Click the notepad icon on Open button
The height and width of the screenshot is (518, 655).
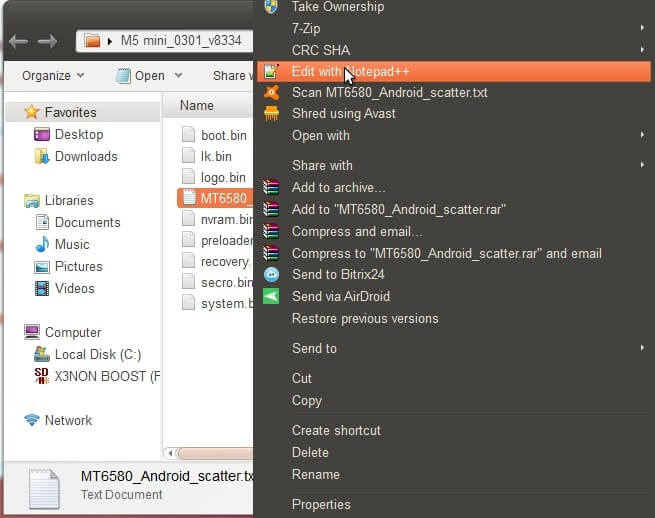pyautogui.click(x=123, y=76)
